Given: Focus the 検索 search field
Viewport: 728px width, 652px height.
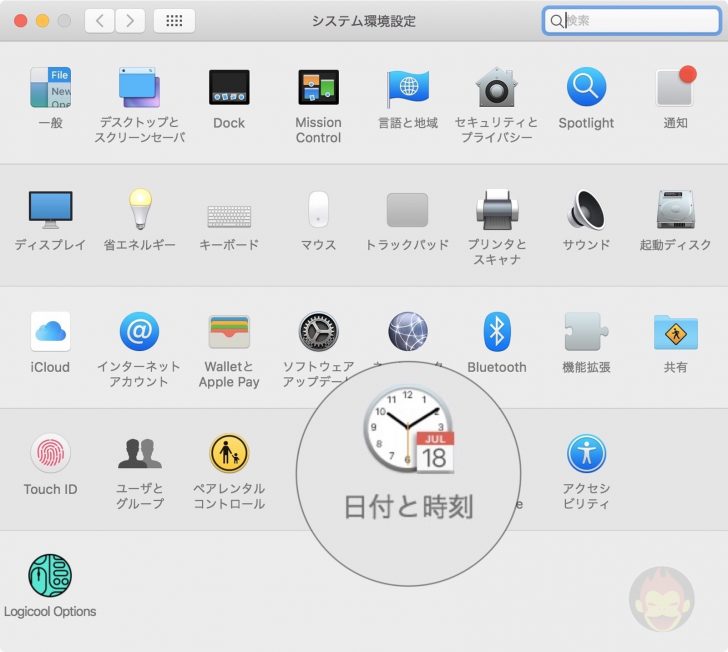Looking at the screenshot, I should [631, 20].
